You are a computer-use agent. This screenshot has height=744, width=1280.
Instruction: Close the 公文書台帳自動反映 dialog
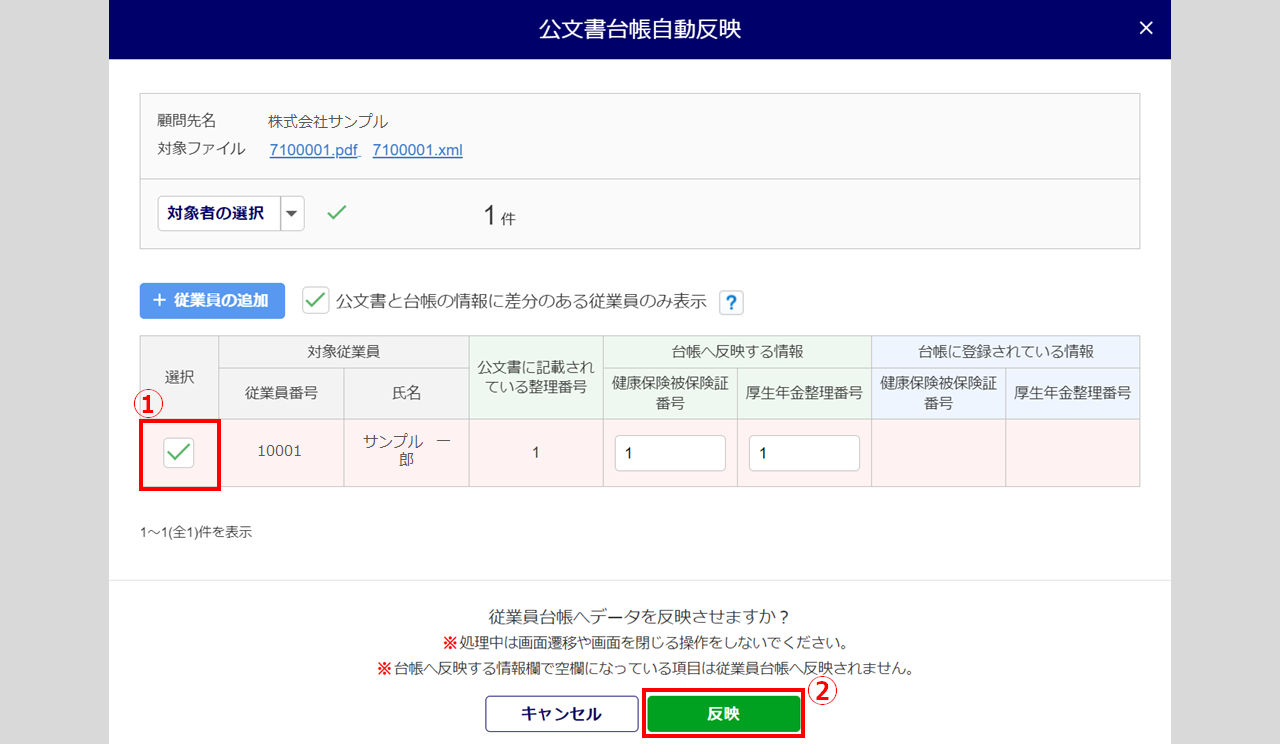tap(1146, 29)
